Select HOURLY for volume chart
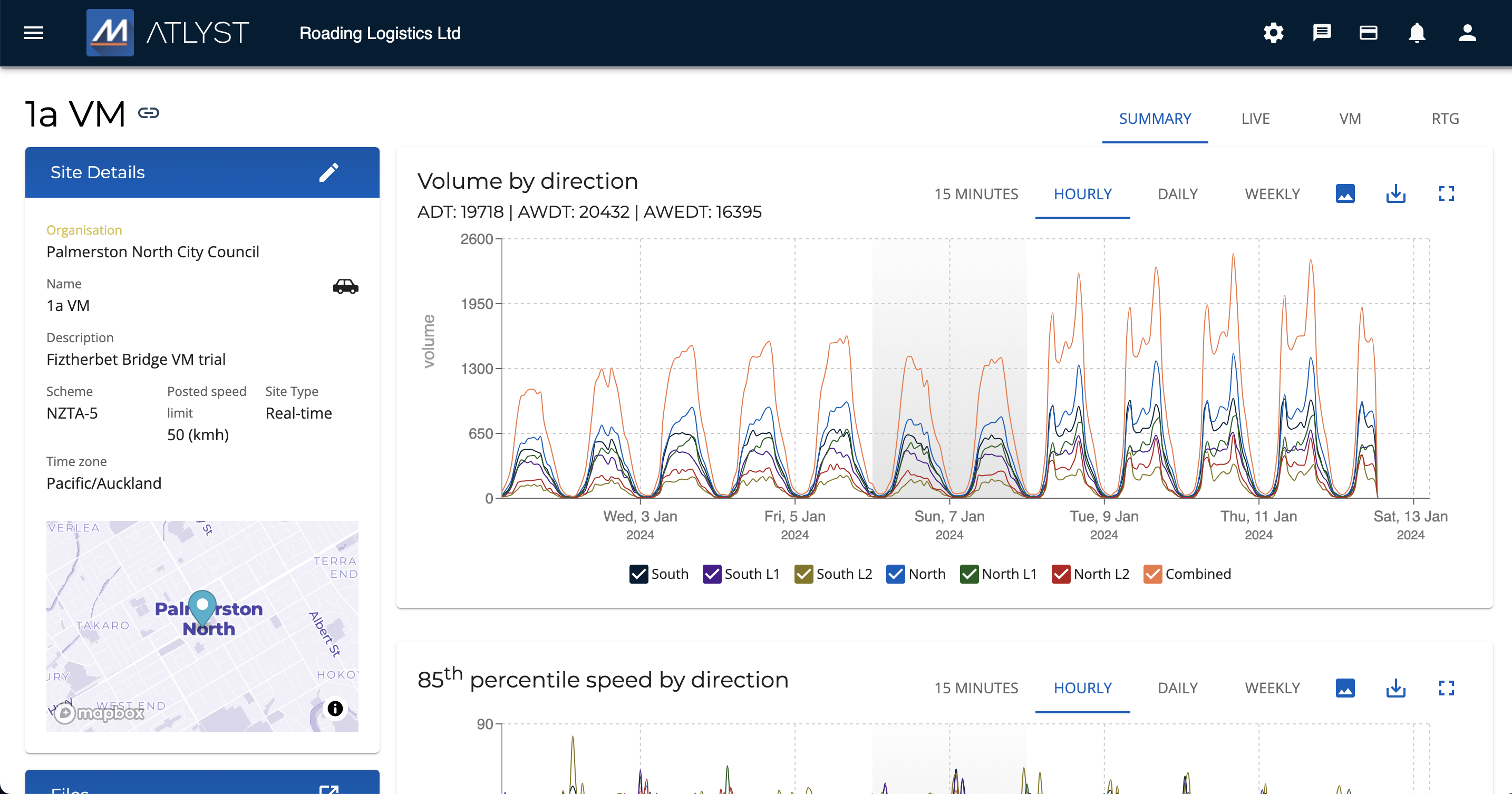 (x=1082, y=193)
